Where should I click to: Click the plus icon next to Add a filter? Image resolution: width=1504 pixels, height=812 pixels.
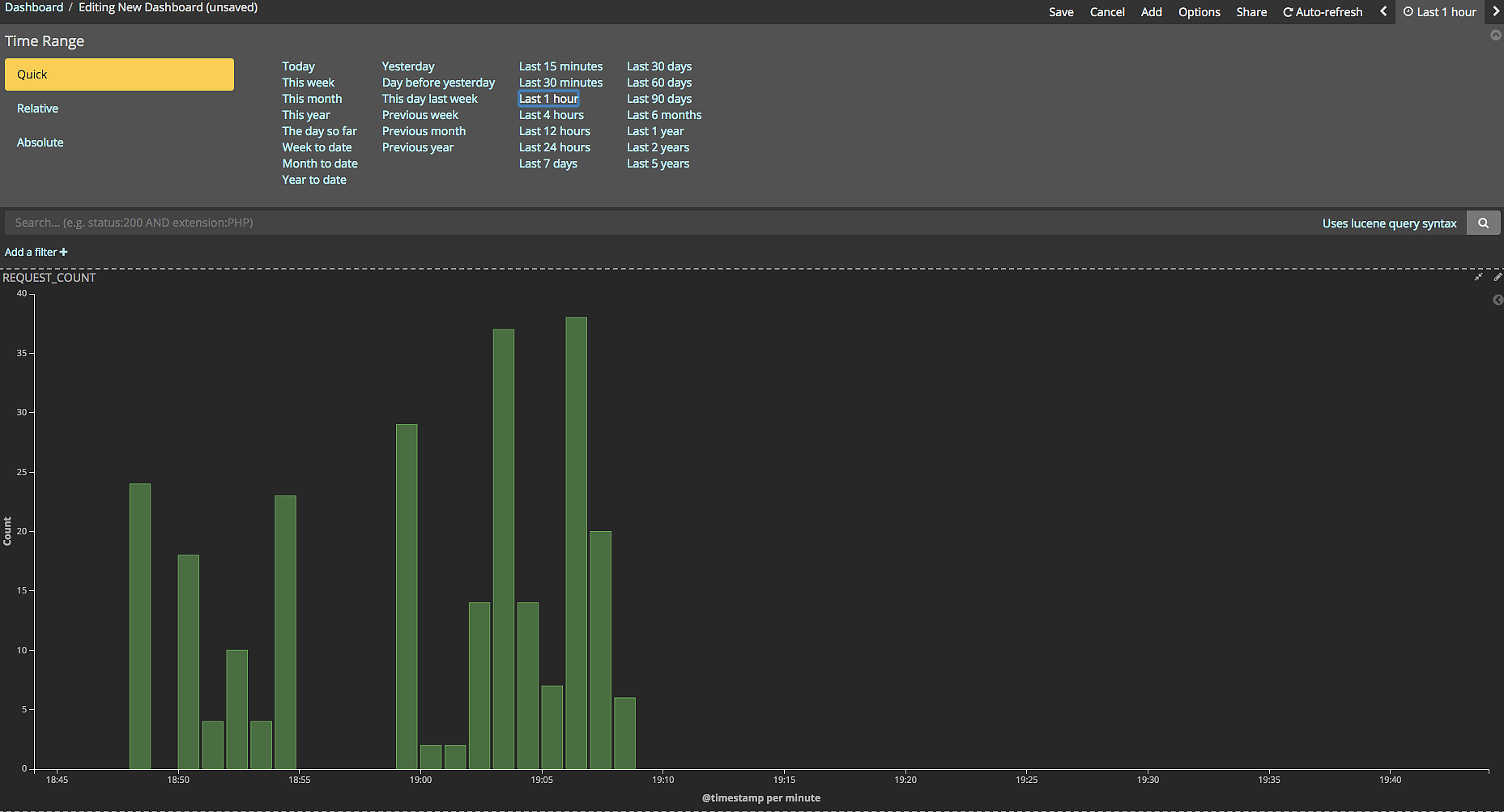[x=64, y=253]
